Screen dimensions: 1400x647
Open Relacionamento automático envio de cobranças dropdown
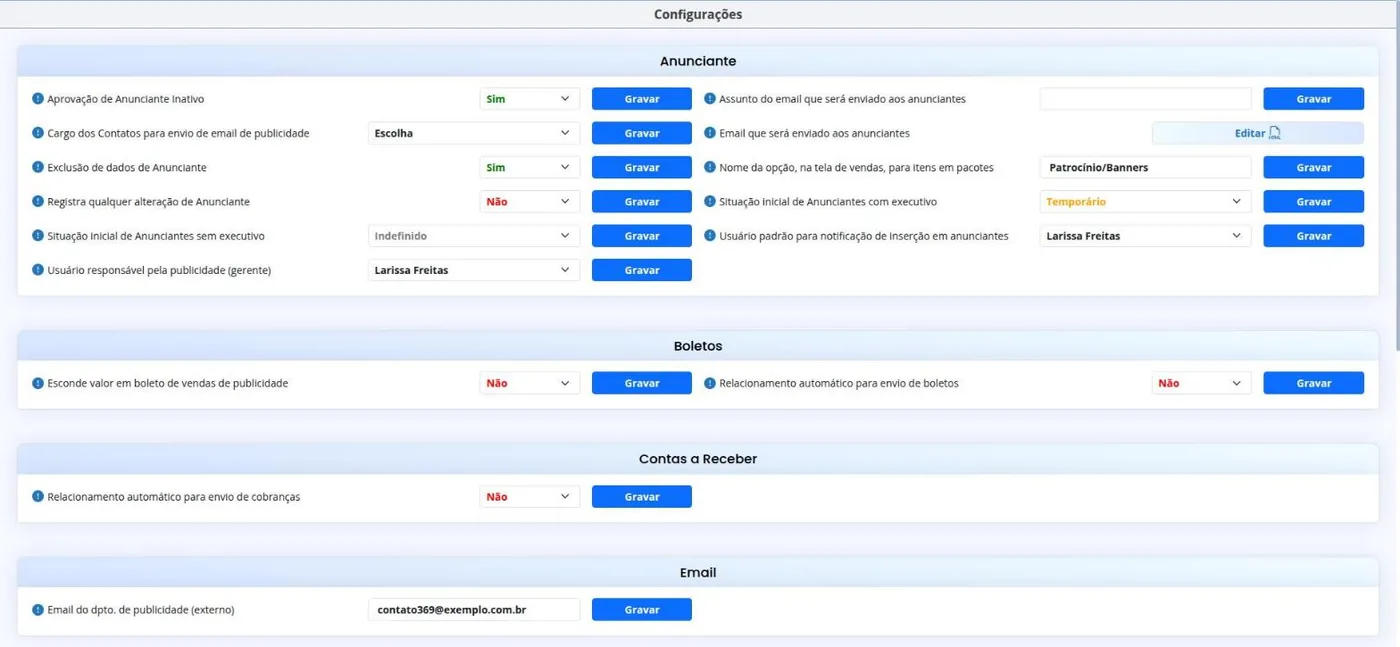(x=530, y=497)
